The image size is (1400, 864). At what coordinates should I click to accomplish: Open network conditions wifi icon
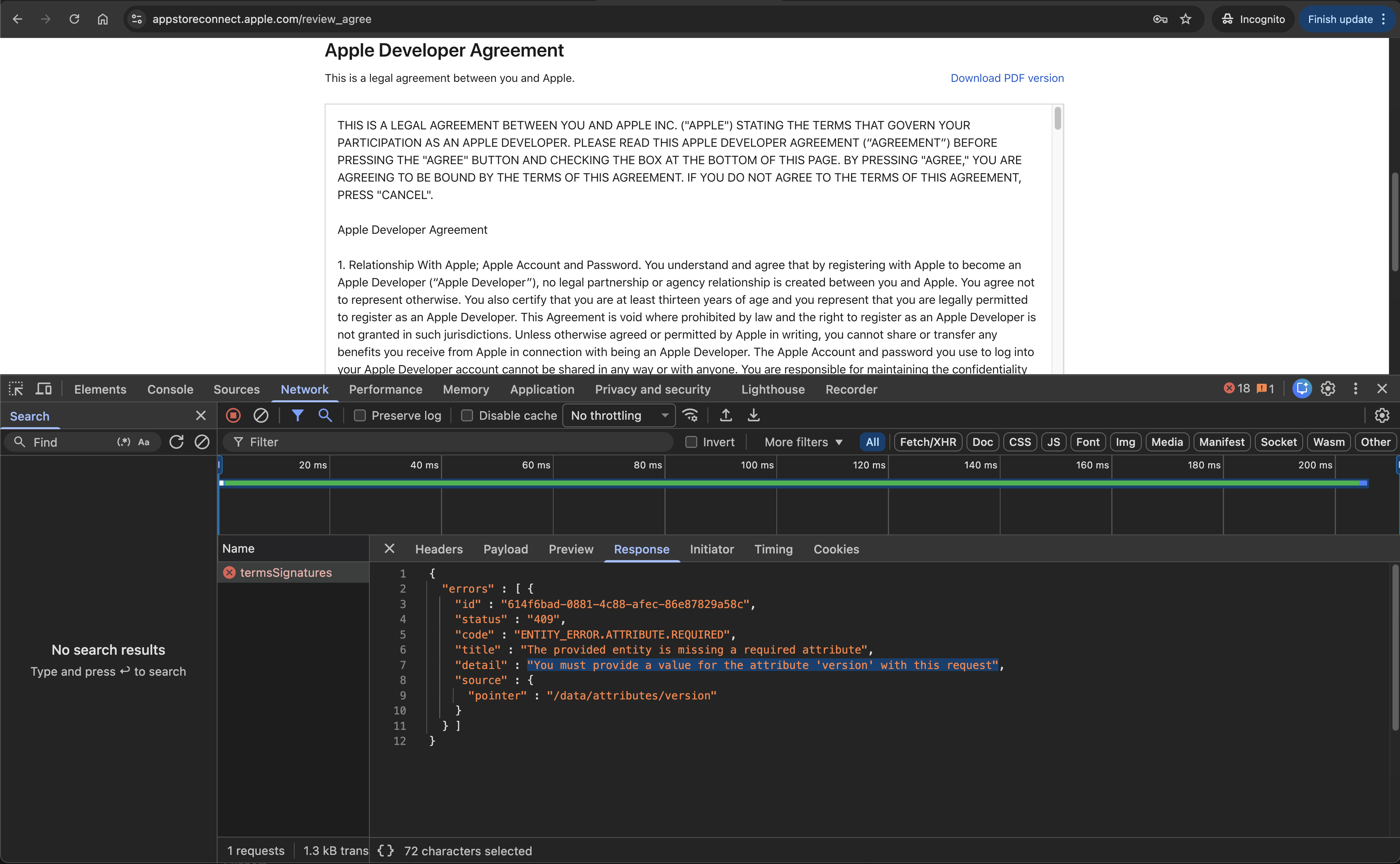pyautogui.click(x=691, y=415)
